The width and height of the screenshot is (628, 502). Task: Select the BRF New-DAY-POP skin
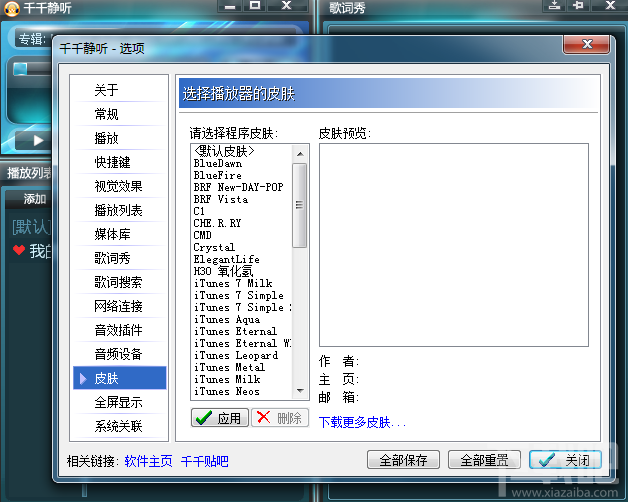pyautogui.click(x=242, y=187)
